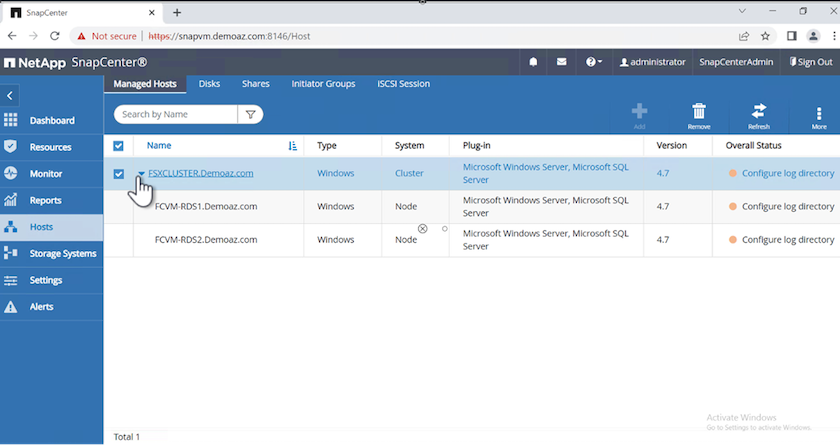Open the help question mark dropdown
The image size is (840, 446).
593,62
